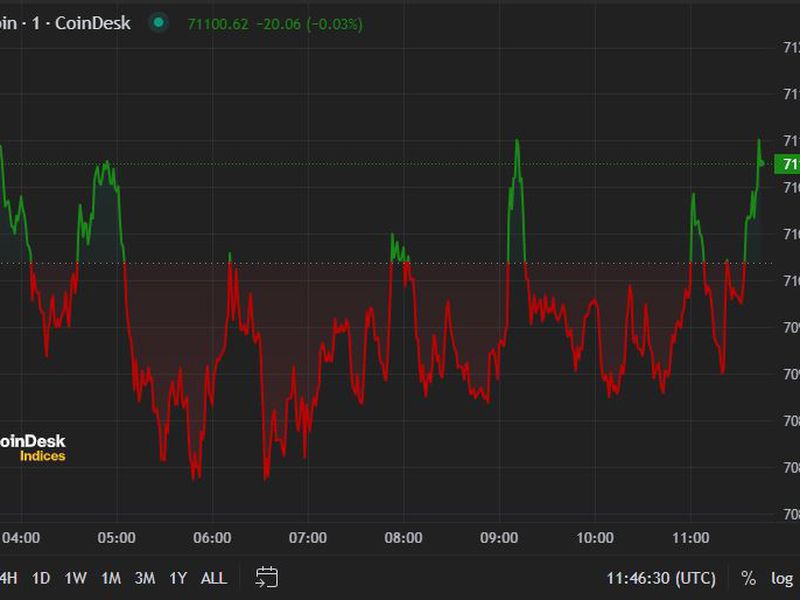
Task: Choose the 1Y time range
Action: [x=178, y=578]
